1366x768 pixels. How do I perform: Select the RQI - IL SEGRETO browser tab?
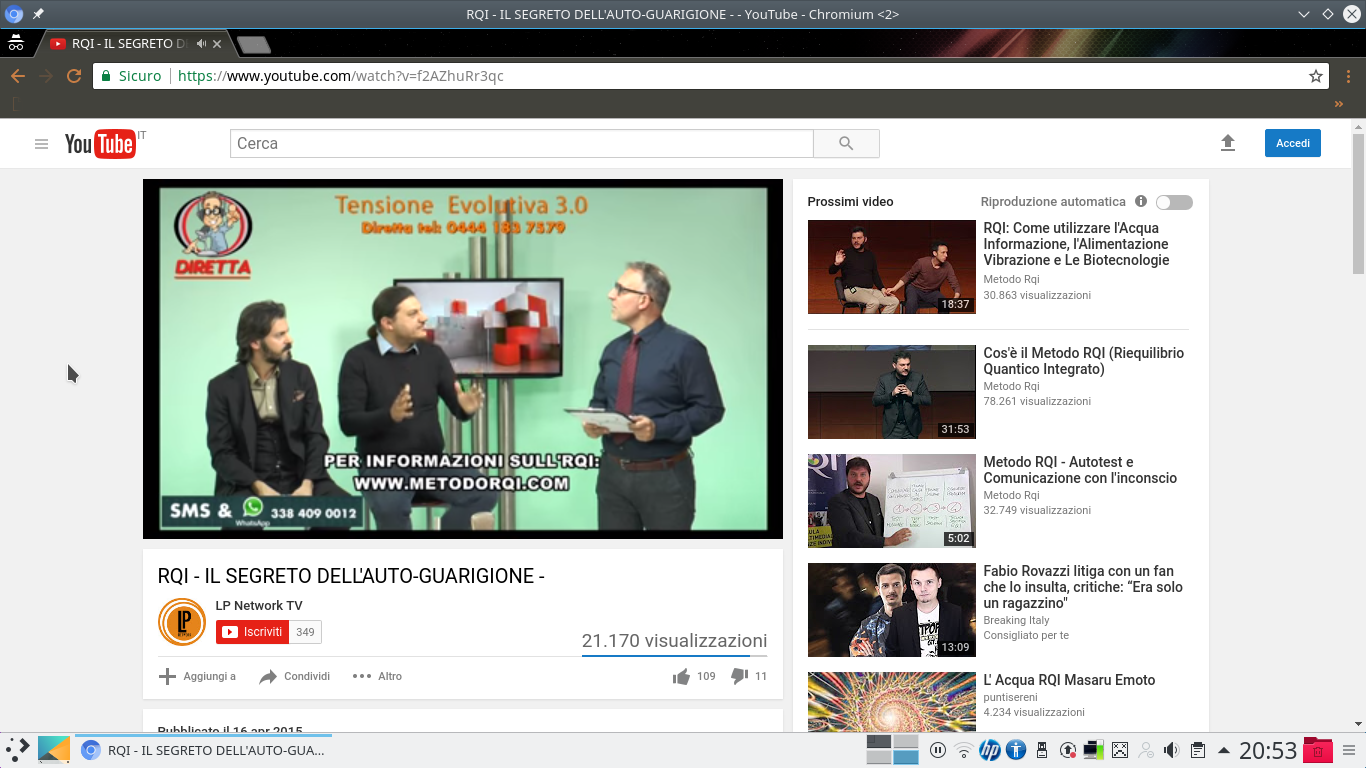click(130, 43)
